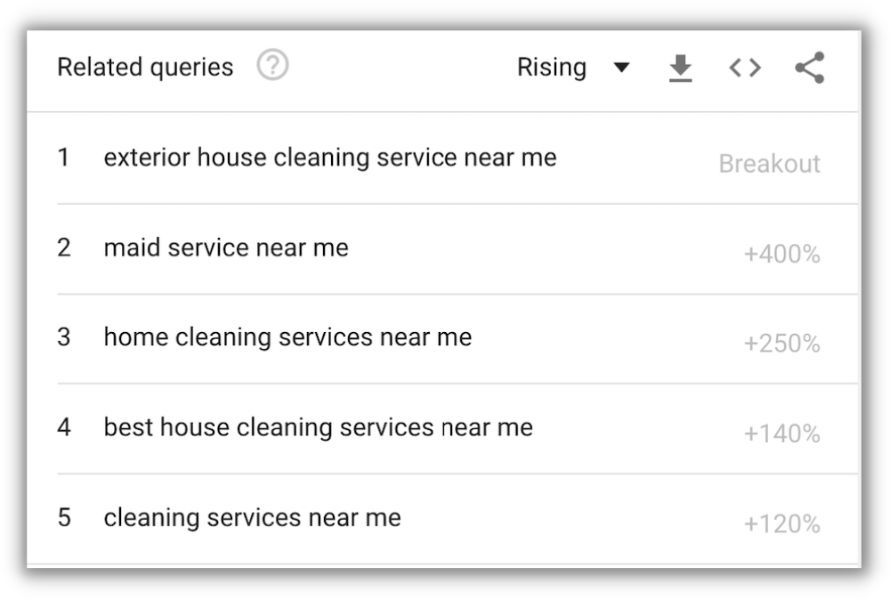Download related queries as CSV
Viewport: 894px width, 600px height.
pos(680,68)
